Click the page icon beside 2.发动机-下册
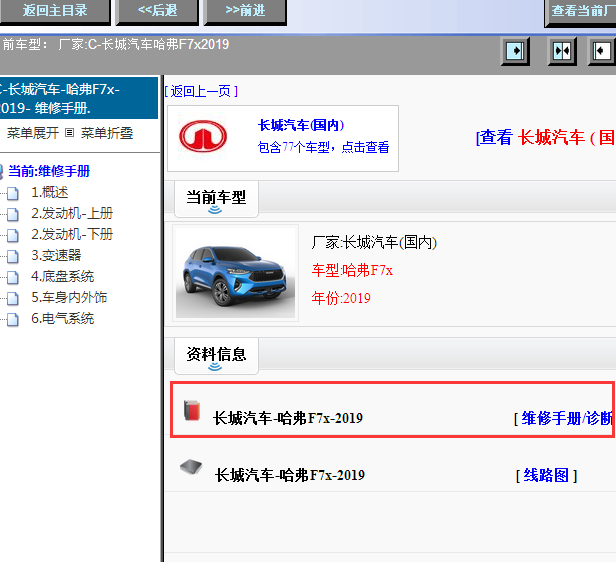This screenshot has height=562, width=616. click(x=13, y=235)
